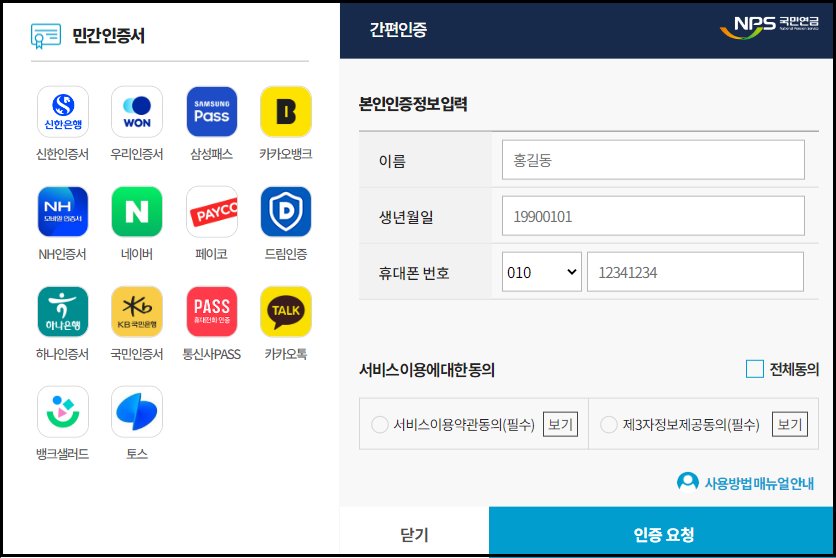The image size is (836, 558).
Task: Click the 이름 input field
Action: coord(653,160)
